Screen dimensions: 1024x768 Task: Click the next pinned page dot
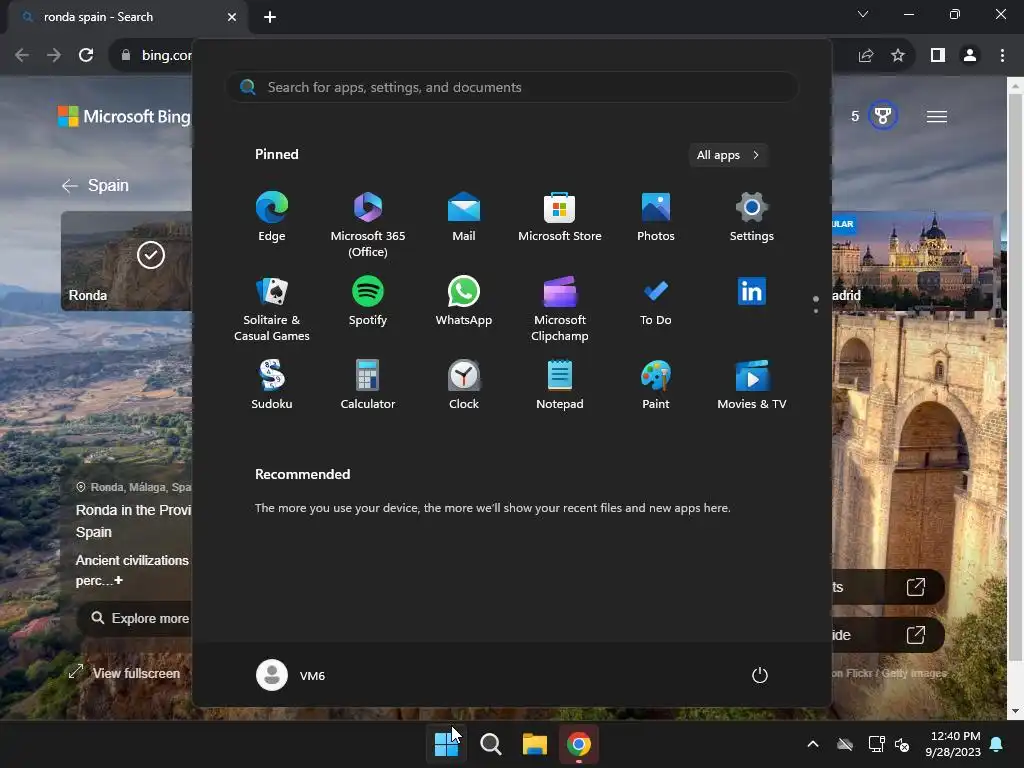pyautogui.click(x=816, y=311)
